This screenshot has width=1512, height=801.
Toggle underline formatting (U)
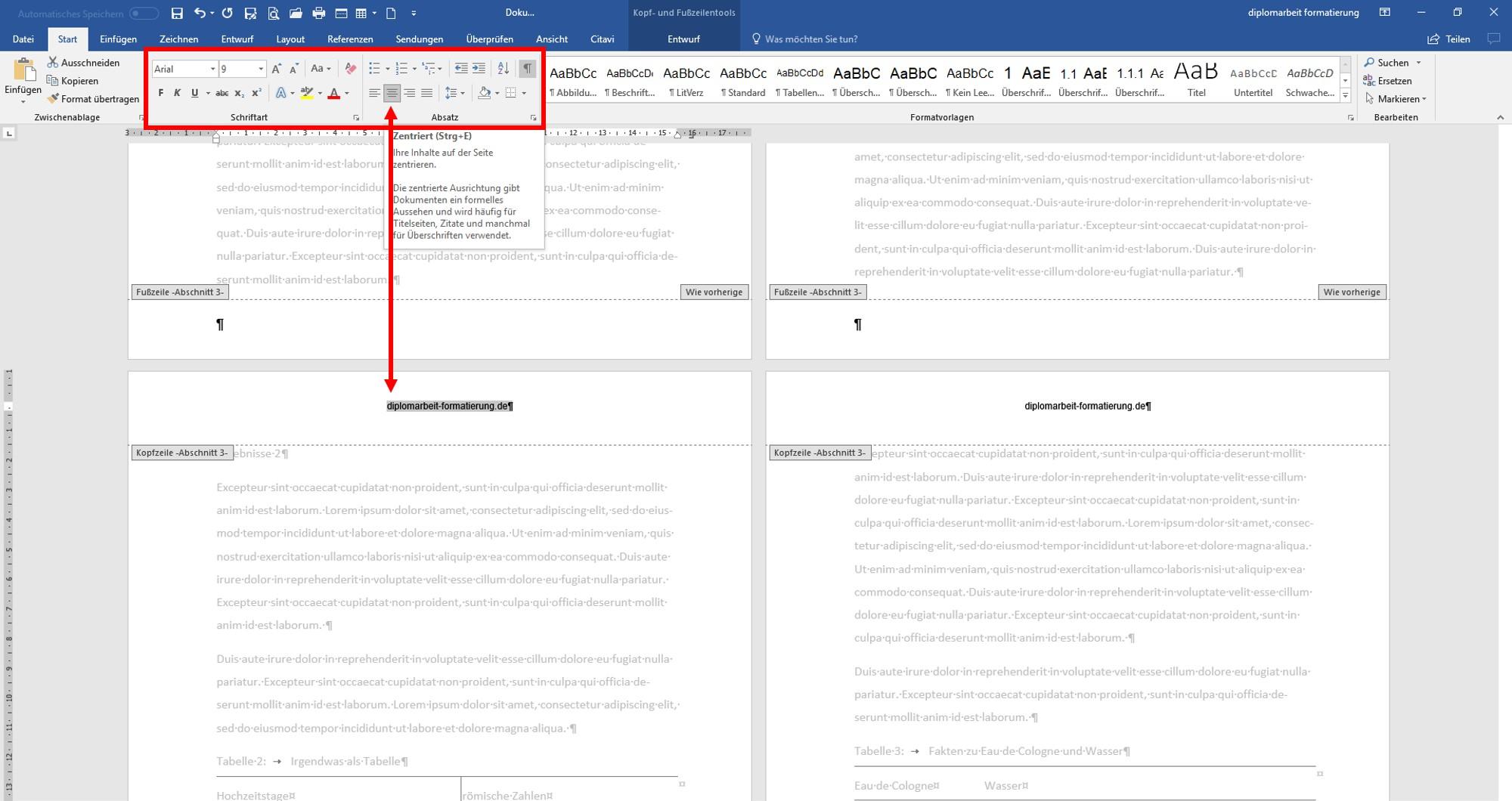point(194,93)
